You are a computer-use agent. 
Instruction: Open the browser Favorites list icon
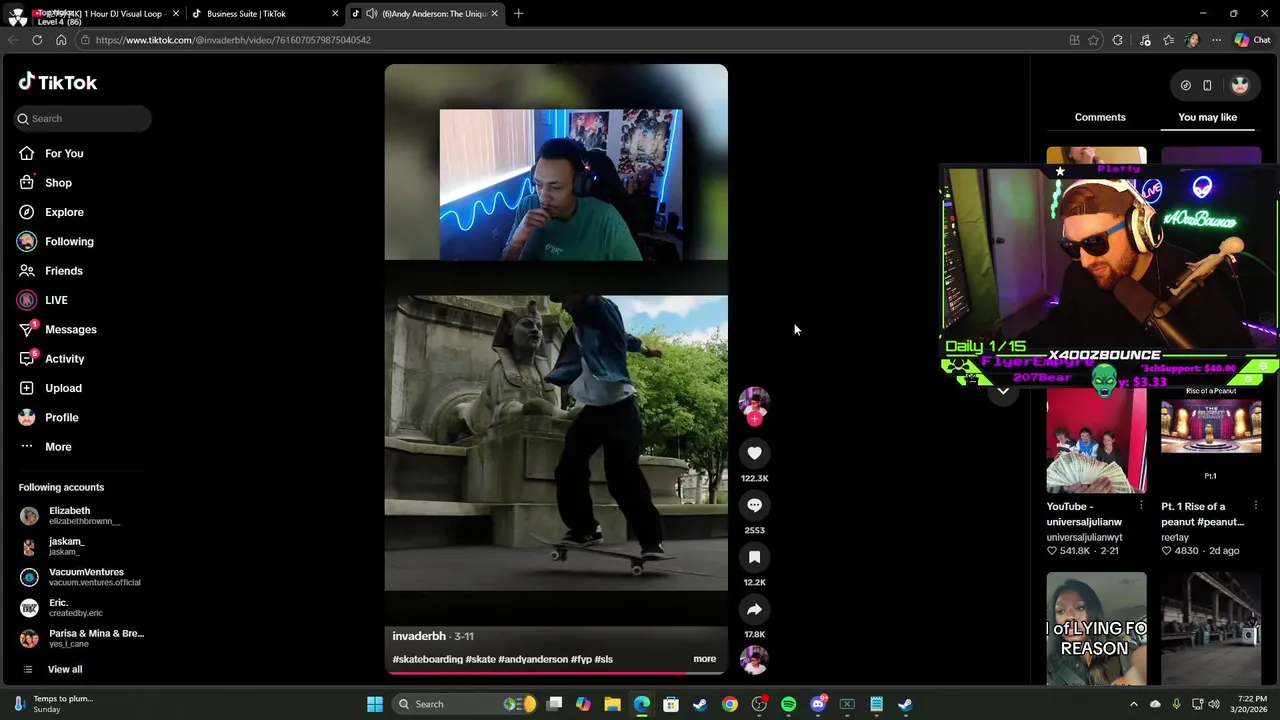click(1168, 40)
